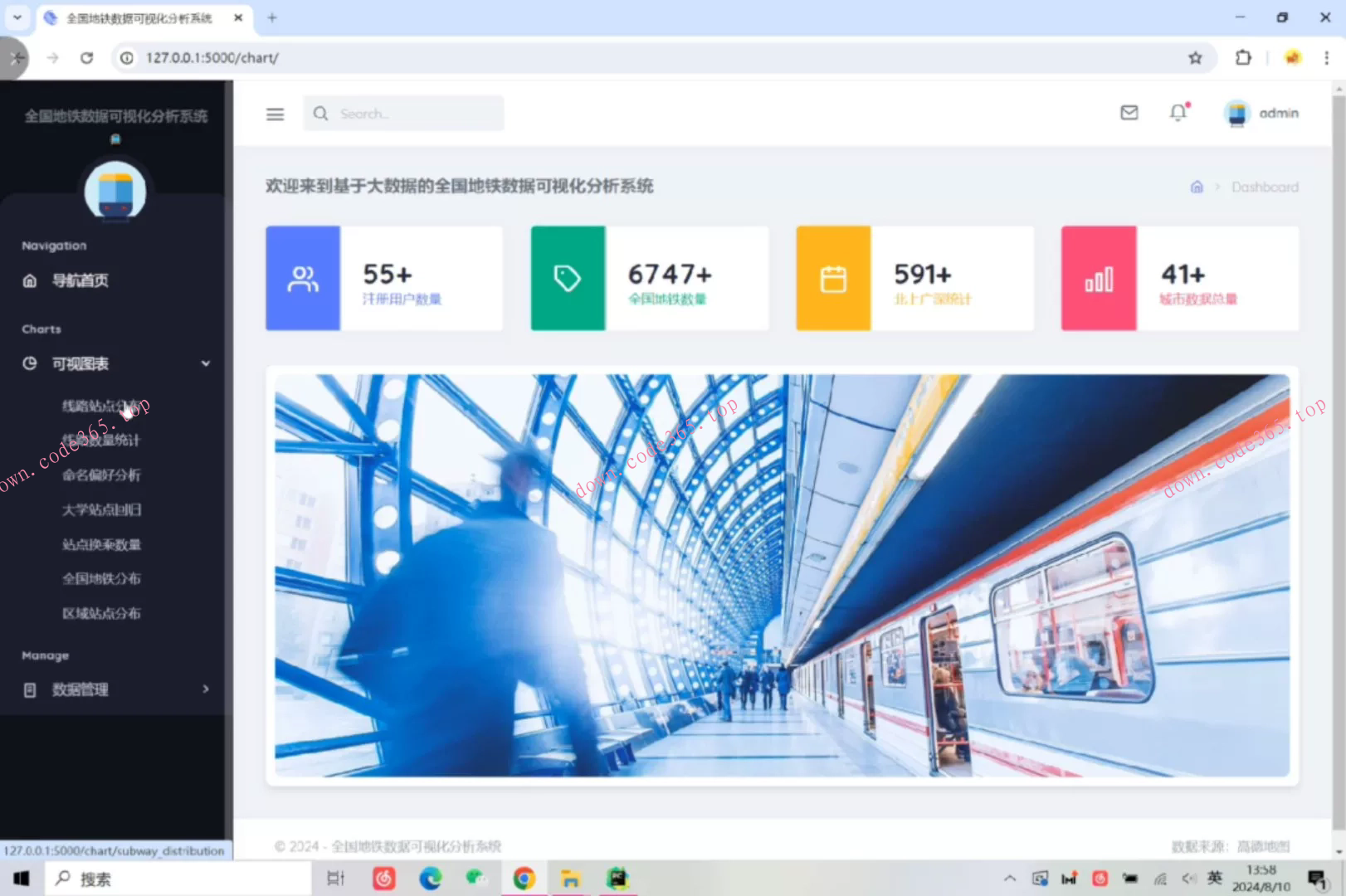Open the 线路站点分布 chart page

tap(101, 406)
